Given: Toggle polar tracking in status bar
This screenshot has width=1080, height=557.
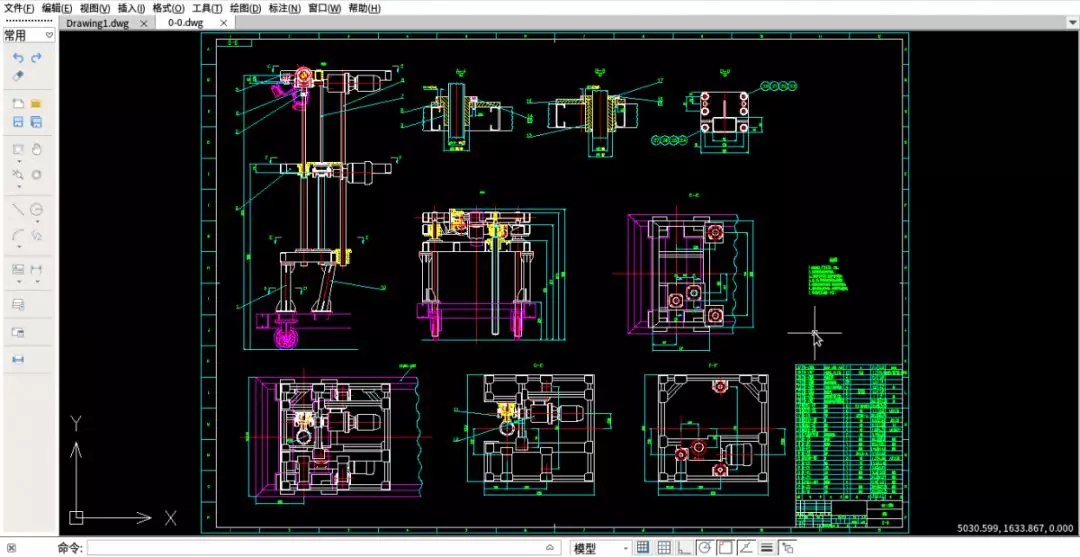Looking at the screenshot, I should pos(704,548).
